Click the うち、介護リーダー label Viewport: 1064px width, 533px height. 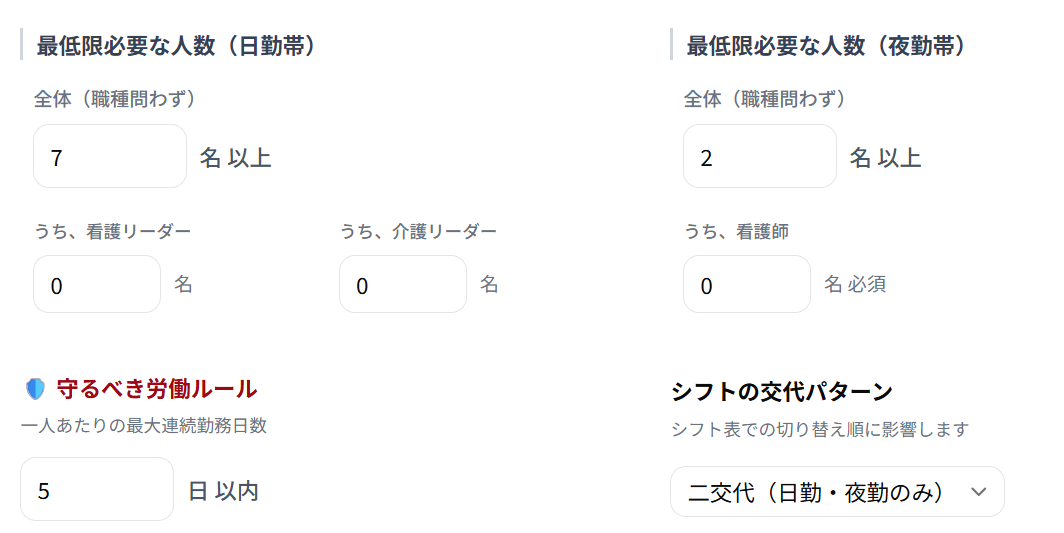(418, 231)
